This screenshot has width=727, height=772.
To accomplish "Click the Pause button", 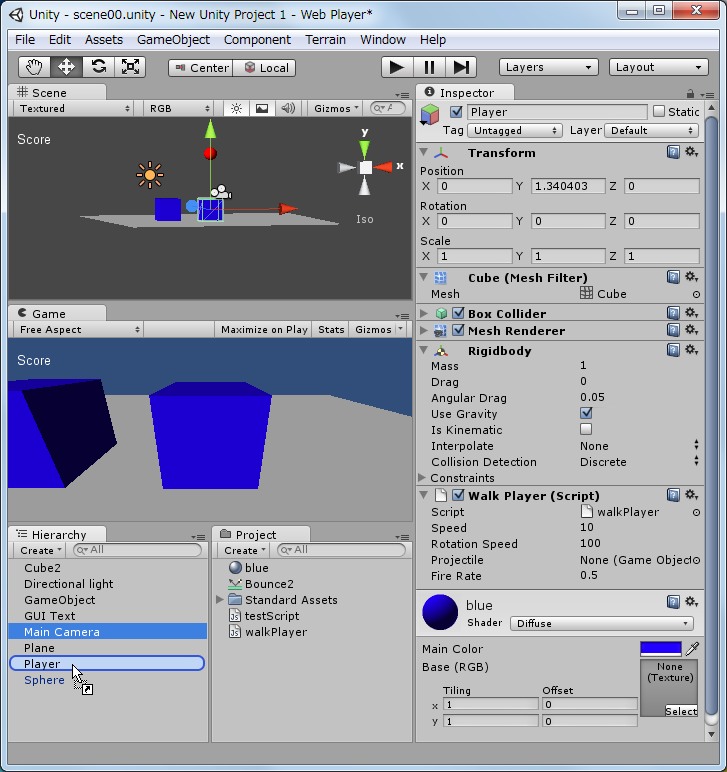I will (429, 67).
